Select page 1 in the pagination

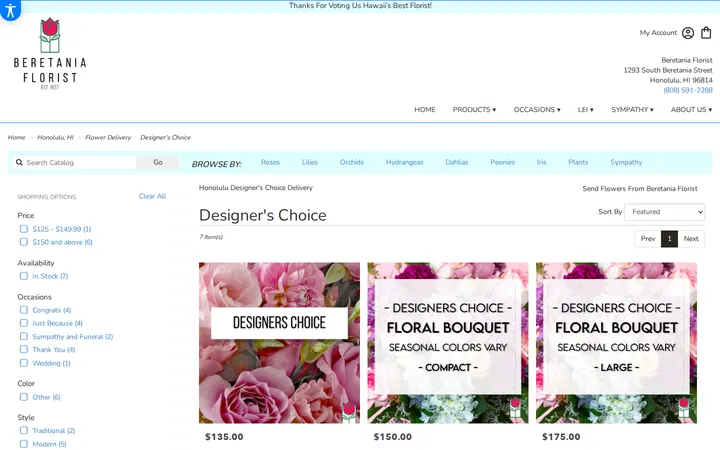point(669,239)
